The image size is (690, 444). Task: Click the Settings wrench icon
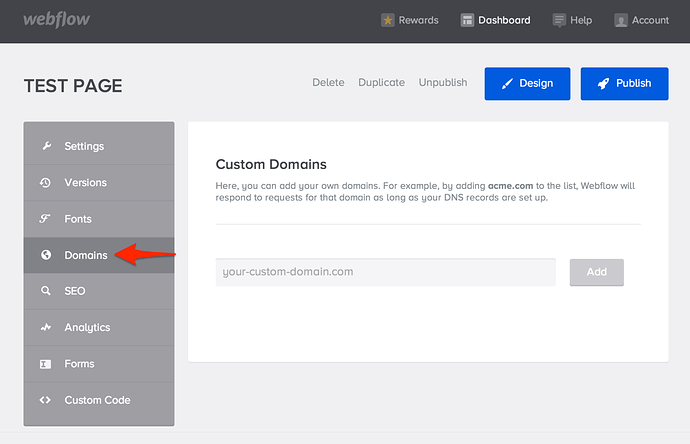[x=46, y=146]
